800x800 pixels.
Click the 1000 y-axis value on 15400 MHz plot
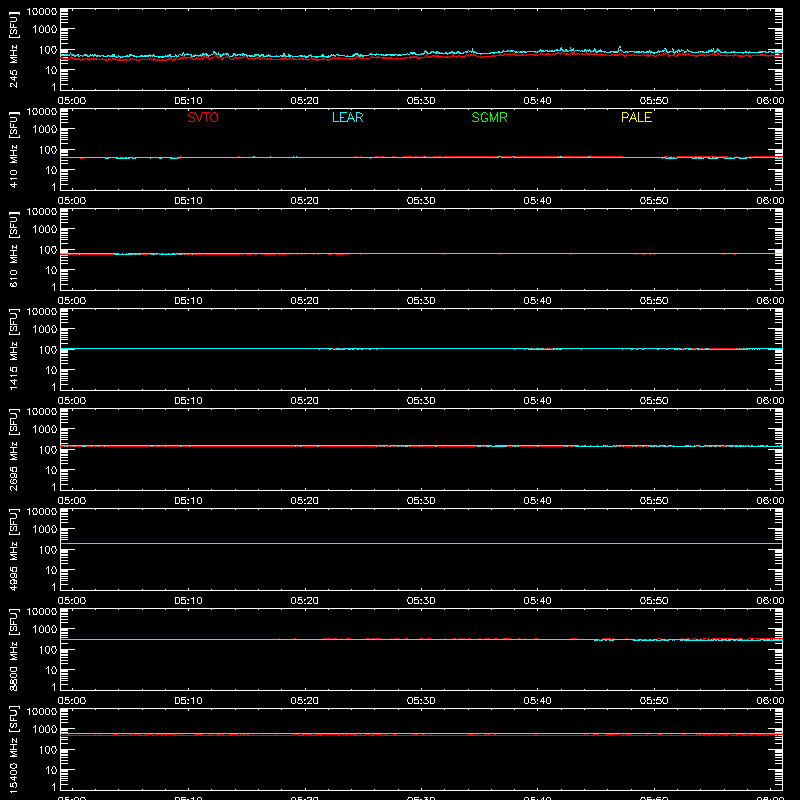45,730
